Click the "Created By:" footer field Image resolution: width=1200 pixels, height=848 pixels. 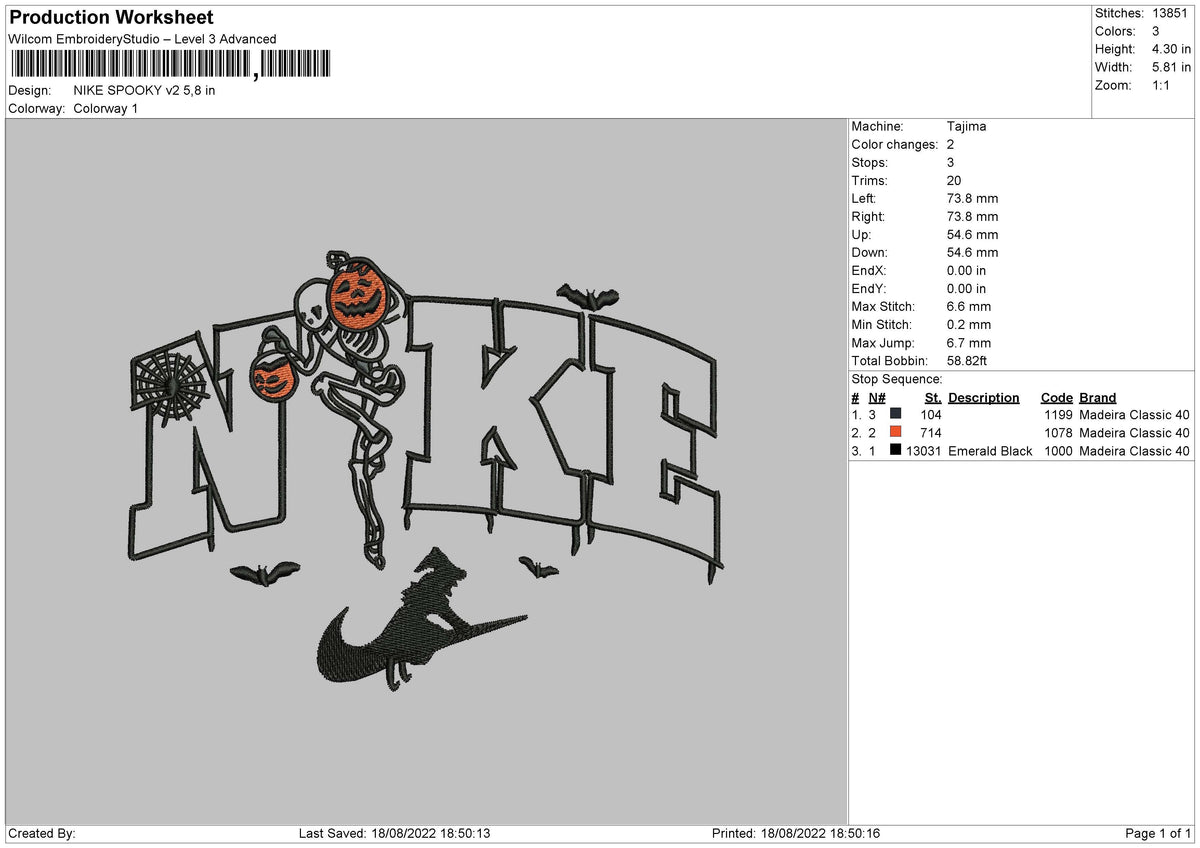(x=42, y=833)
